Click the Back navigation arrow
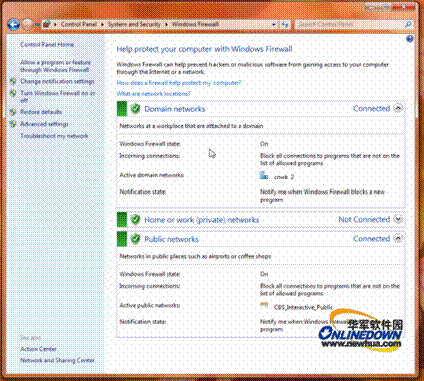Image resolution: width=424 pixels, height=381 pixels. [13, 24]
